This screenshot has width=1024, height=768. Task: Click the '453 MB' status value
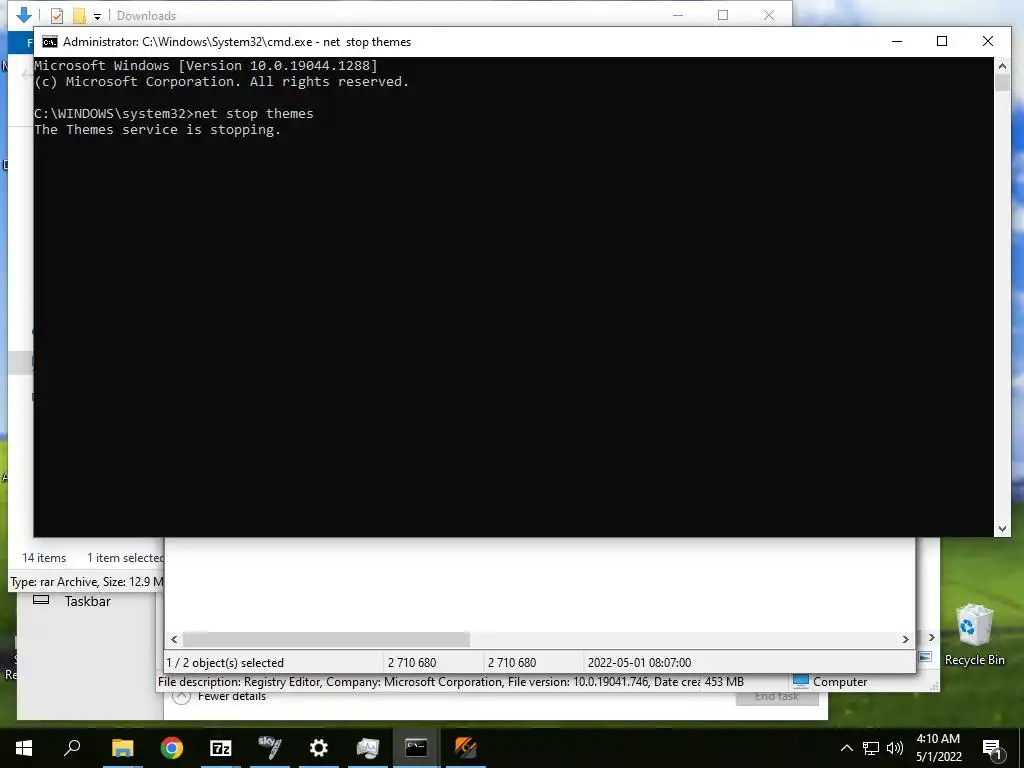pyautogui.click(x=724, y=681)
